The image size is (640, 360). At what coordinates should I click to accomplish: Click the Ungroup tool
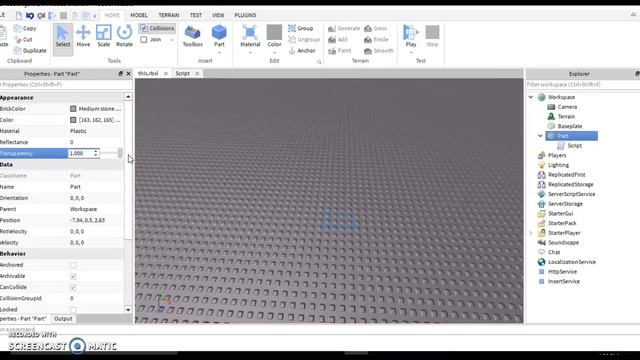coord(304,40)
